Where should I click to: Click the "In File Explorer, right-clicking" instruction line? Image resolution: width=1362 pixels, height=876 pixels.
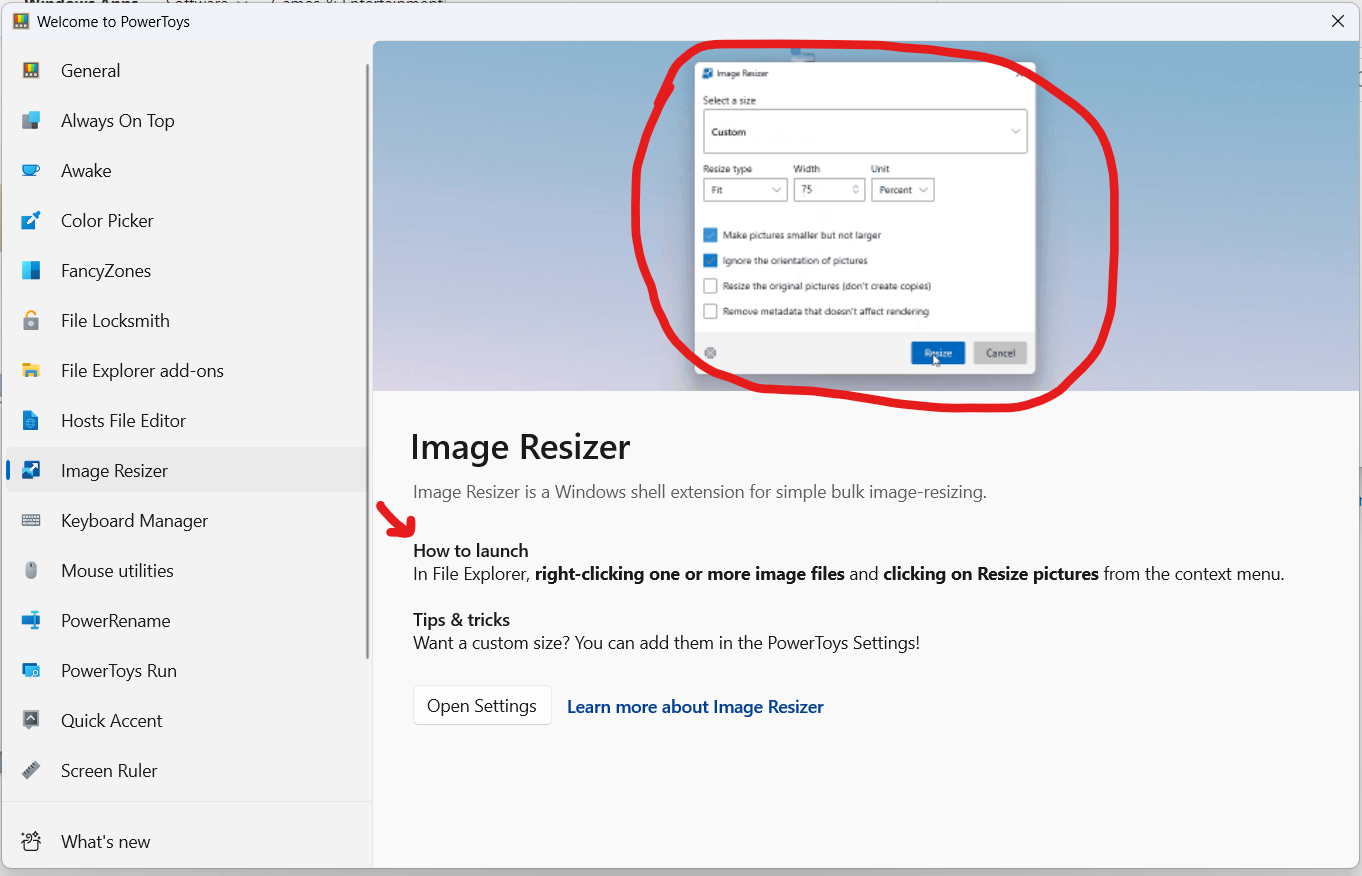pos(849,574)
